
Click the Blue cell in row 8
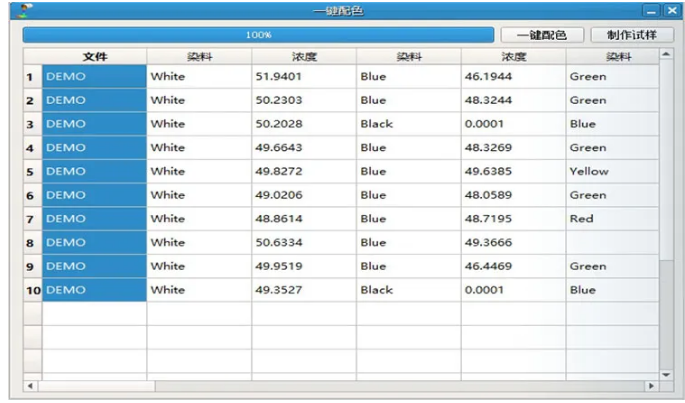point(408,243)
